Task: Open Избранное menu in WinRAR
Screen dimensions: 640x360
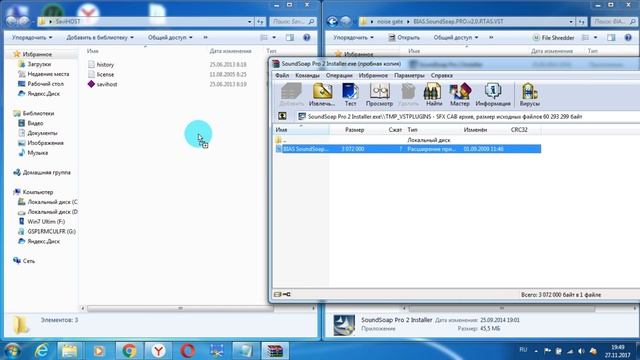Action: pos(373,76)
